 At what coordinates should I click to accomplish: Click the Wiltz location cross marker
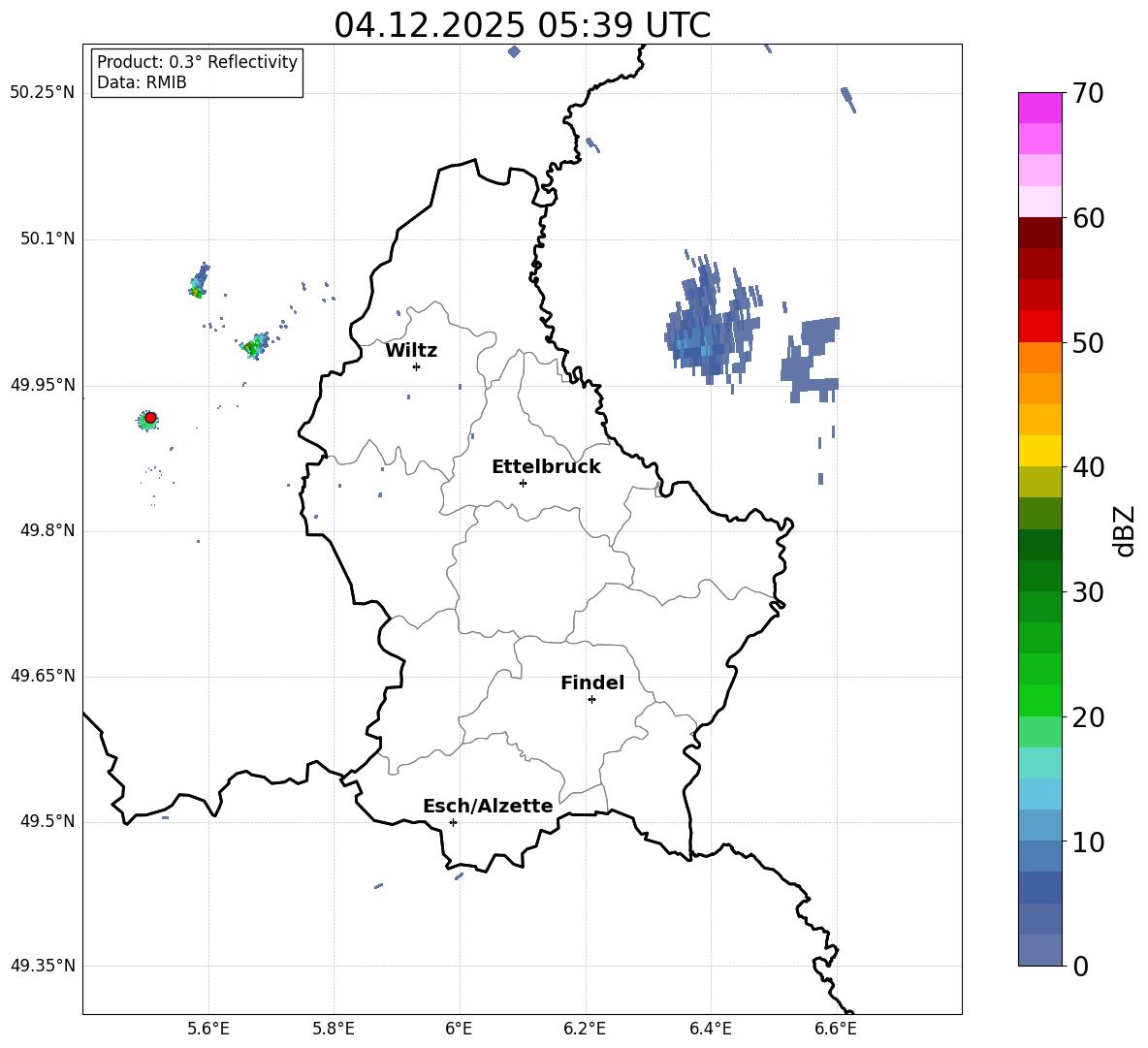416,366
